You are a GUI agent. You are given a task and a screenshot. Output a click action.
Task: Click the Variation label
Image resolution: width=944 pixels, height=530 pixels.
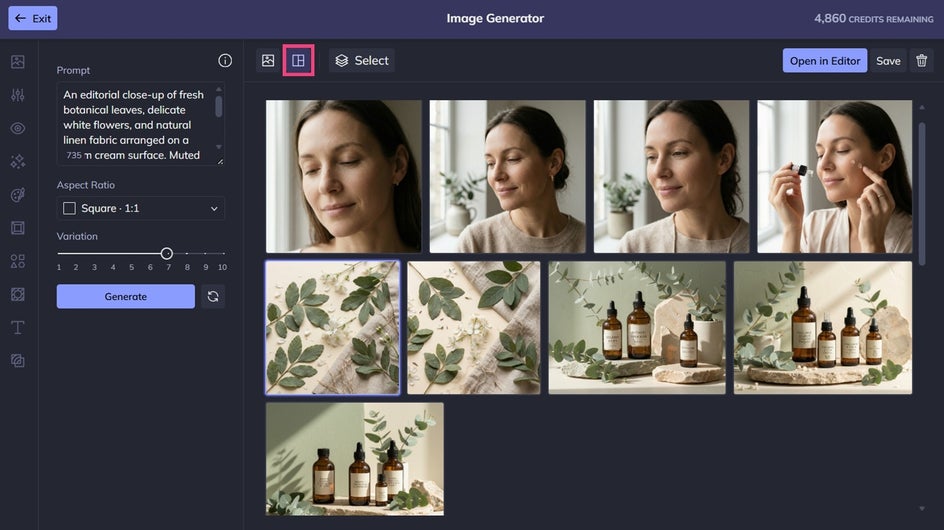(x=77, y=236)
